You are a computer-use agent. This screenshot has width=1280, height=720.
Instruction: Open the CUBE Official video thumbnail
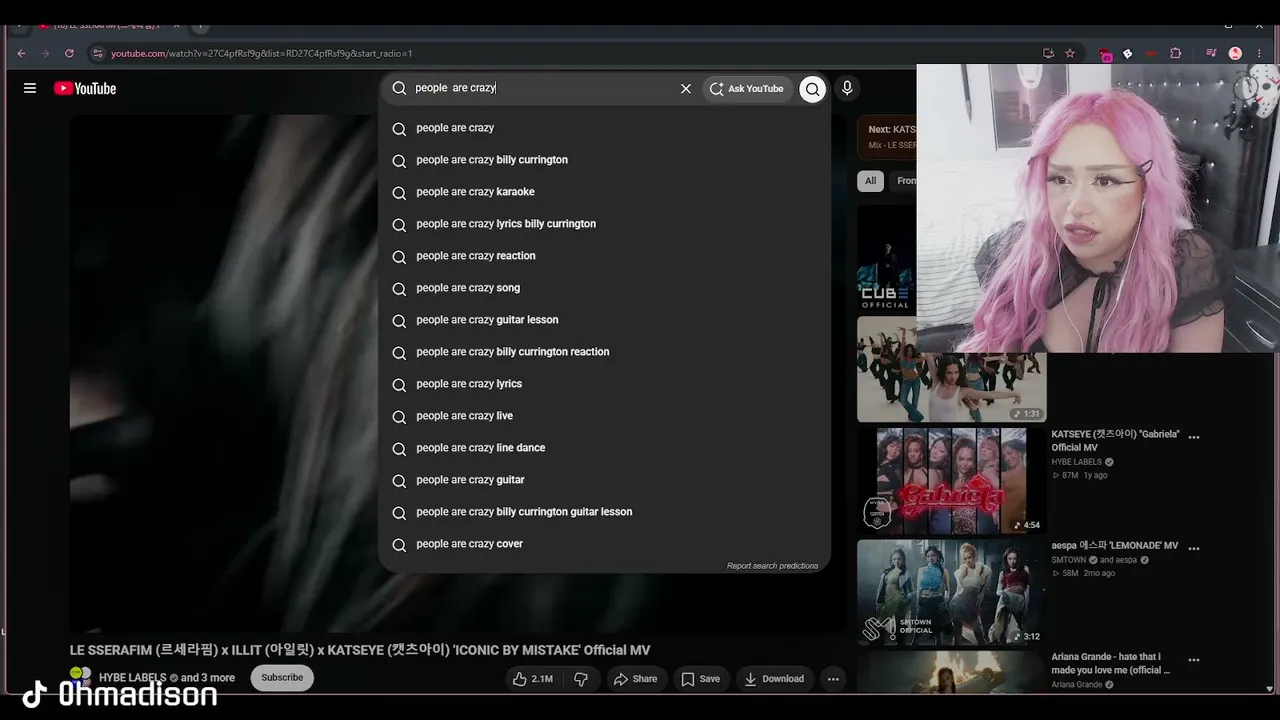tap(887, 258)
